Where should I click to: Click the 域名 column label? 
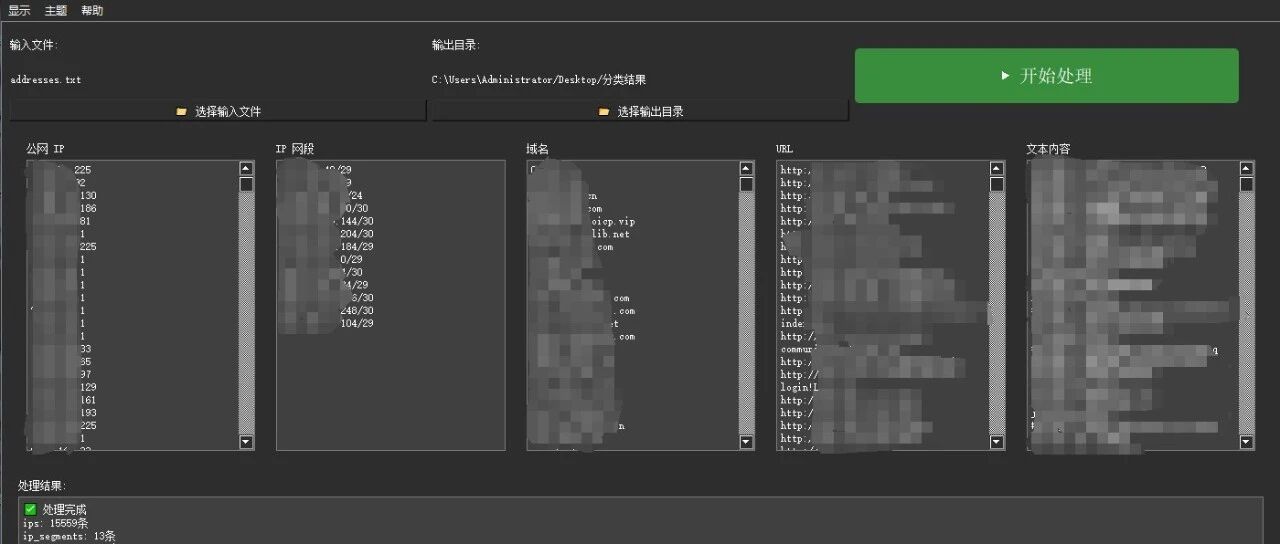538,149
